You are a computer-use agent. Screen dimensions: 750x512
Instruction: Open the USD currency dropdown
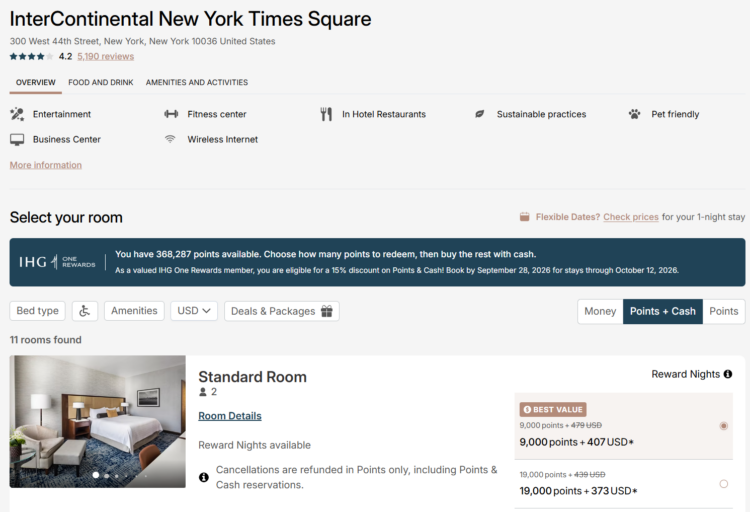coord(194,311)
